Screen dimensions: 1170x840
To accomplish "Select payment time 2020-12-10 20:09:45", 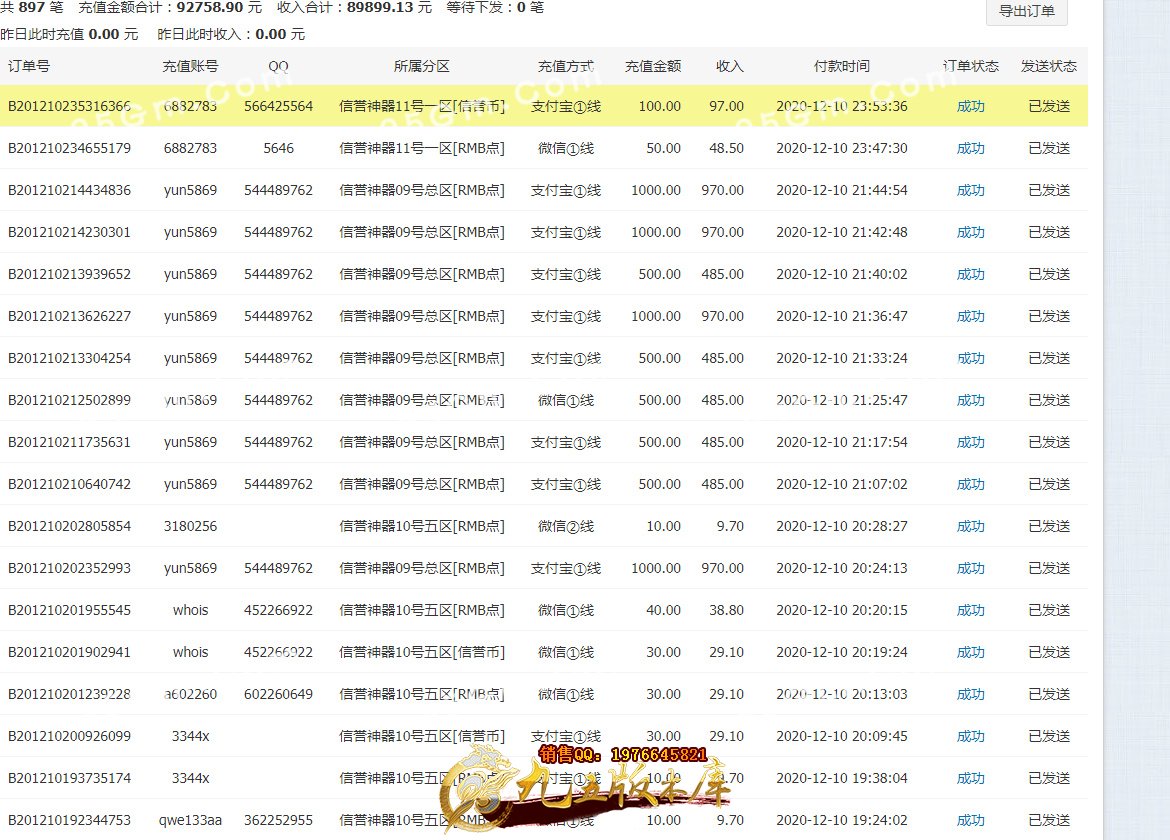I will click(842, 736).
